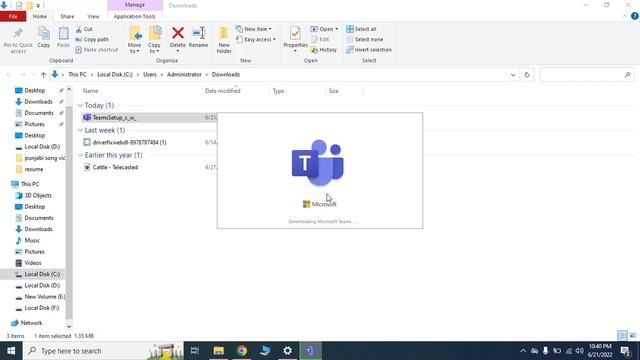Click the Manage contextual tab
This screenshot has width=640, height=360.
pos(135,5)
